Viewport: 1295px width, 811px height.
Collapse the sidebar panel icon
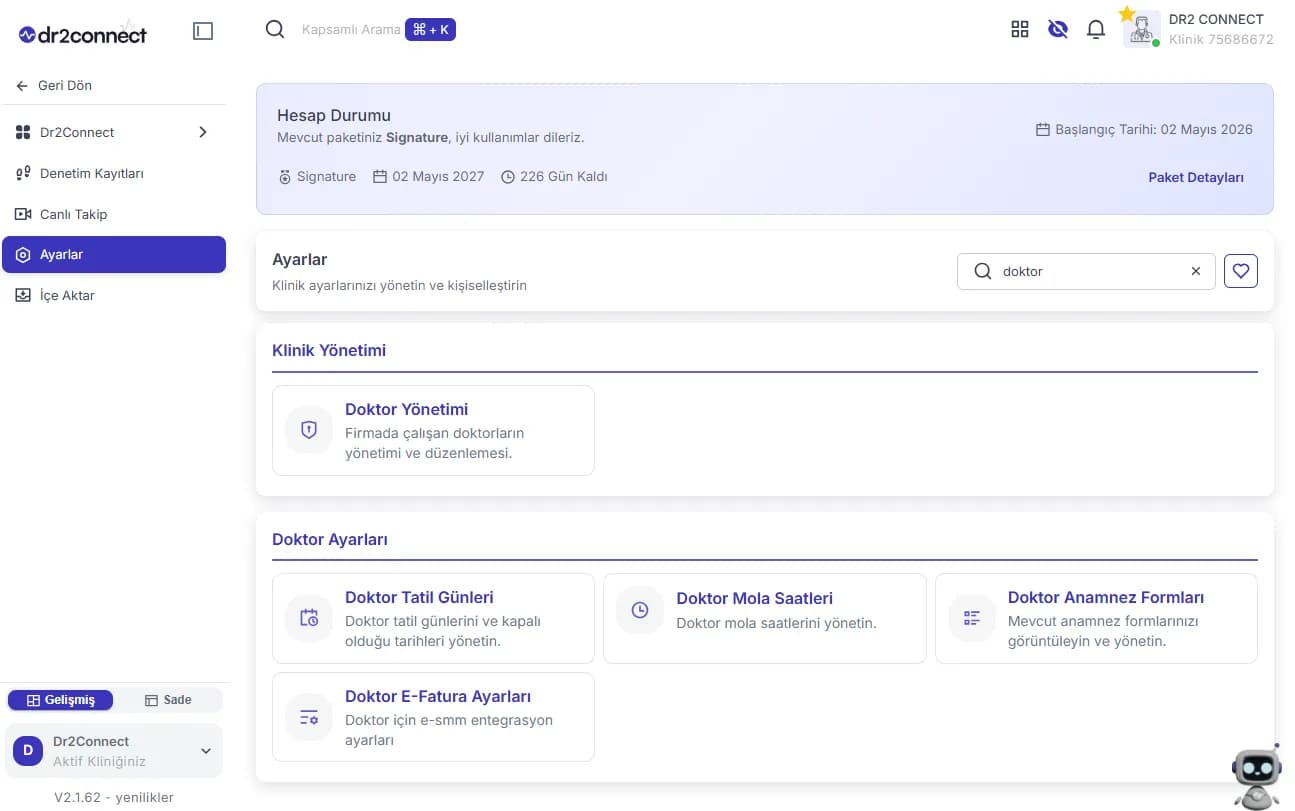coord(203,31)
